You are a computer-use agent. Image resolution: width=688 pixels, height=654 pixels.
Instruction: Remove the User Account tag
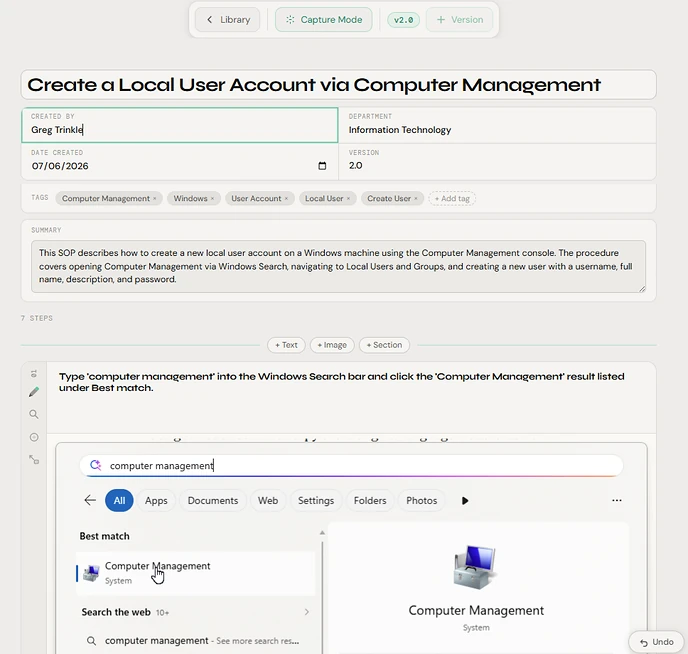[286, 199]
